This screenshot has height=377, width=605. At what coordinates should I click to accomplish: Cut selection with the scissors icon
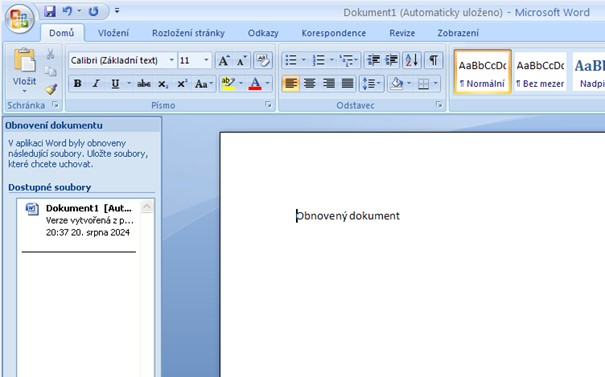51,54
